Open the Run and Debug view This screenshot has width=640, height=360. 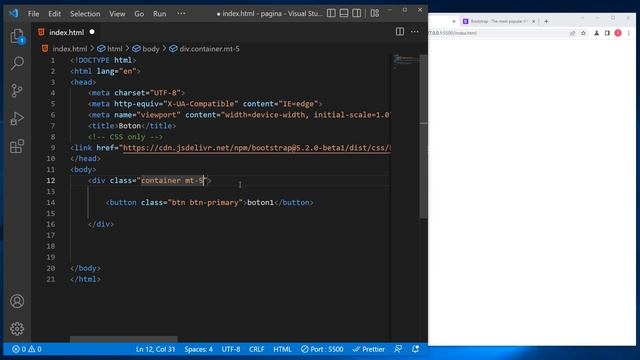pos(17,118)
